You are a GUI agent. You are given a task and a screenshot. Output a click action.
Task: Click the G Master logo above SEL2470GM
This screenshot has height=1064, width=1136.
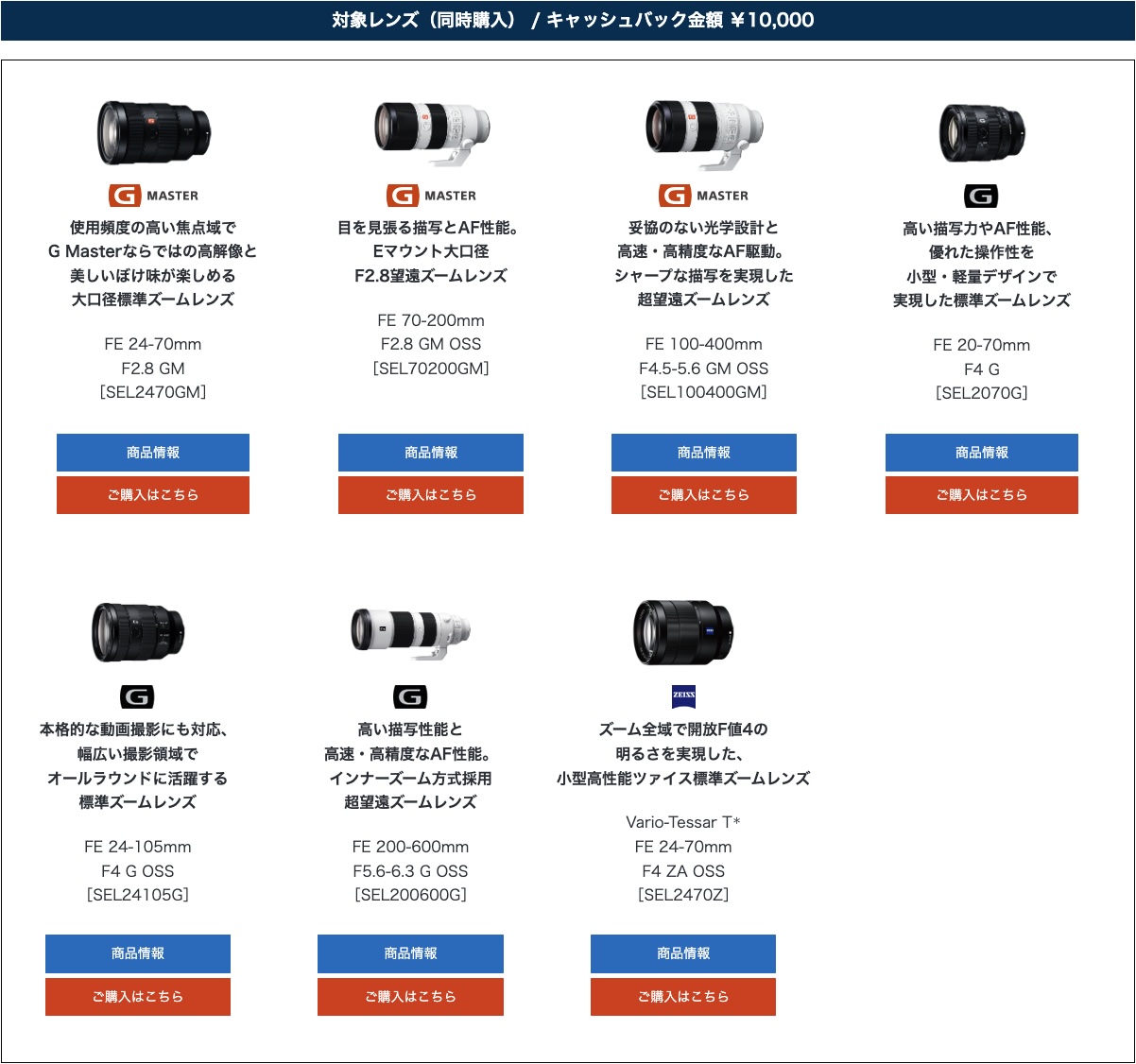point(153,196)
